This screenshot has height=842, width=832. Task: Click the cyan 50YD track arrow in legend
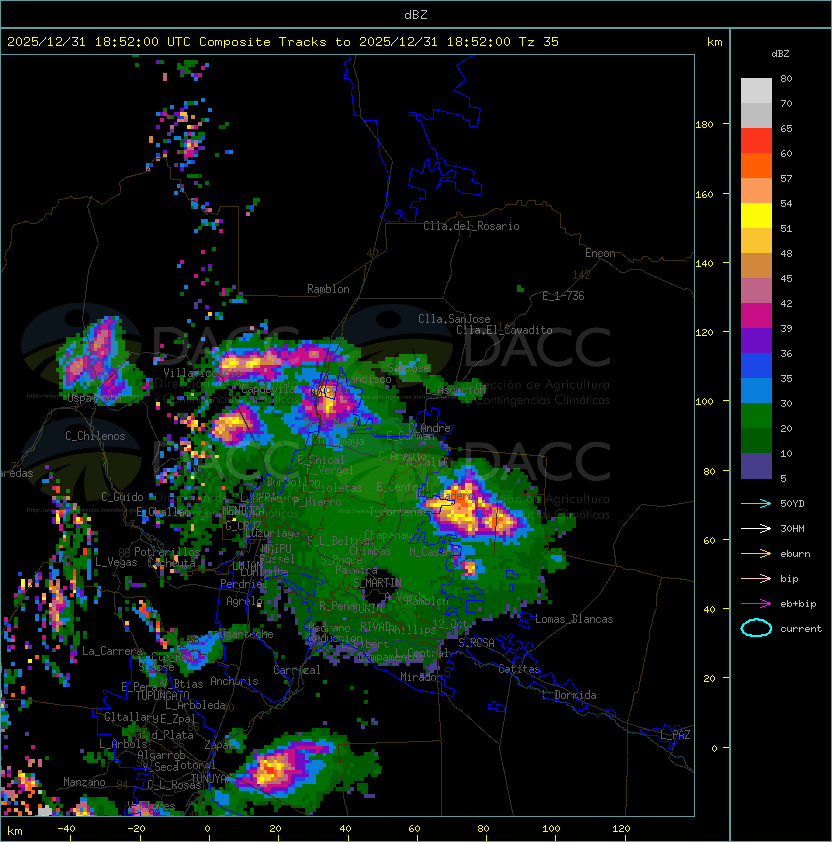[756, 504]
